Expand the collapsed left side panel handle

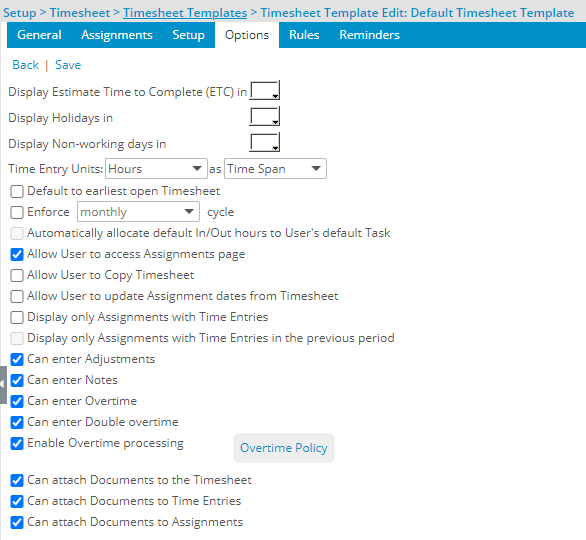click(3, 385)
